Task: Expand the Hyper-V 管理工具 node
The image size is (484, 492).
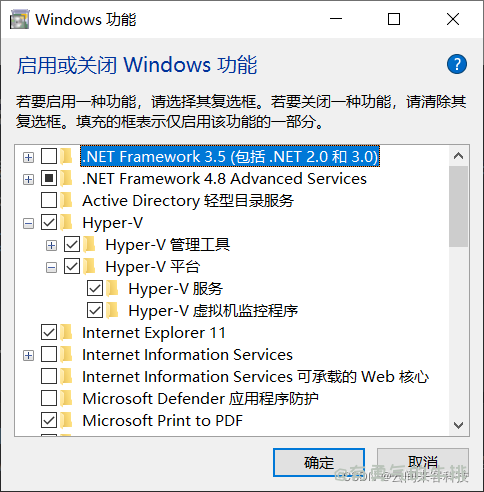Action: pyautogui.click(x=51, y=245)
